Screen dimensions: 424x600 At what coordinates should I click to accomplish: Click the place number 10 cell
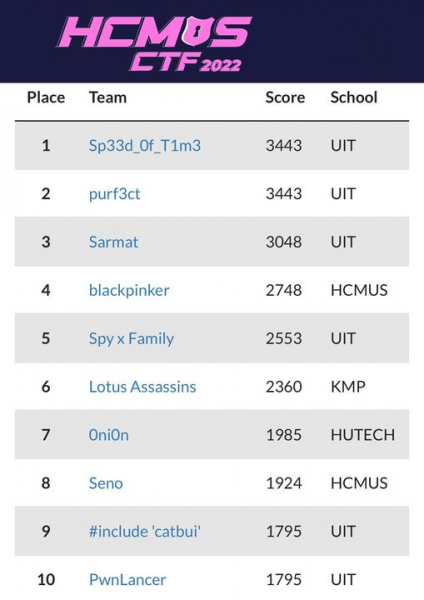[x=46, y=580]
